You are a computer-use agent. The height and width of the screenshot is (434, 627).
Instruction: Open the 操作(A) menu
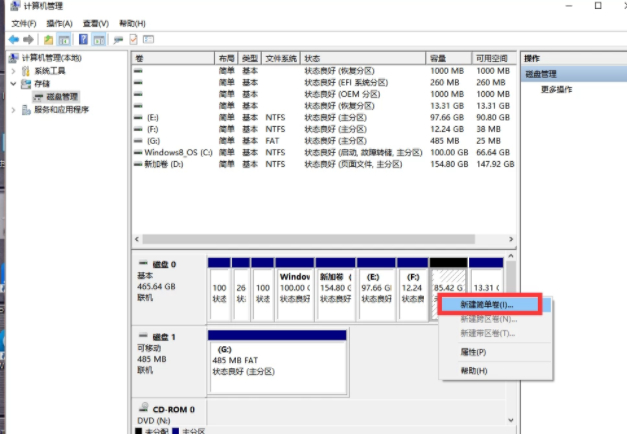[59, 24]
